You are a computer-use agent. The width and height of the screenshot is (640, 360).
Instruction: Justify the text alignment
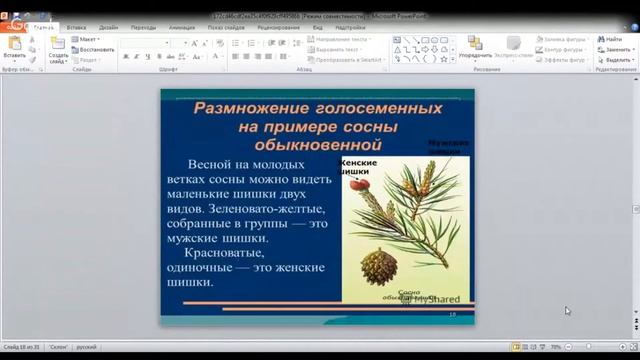pyautogui.click(x=268, y=57)
